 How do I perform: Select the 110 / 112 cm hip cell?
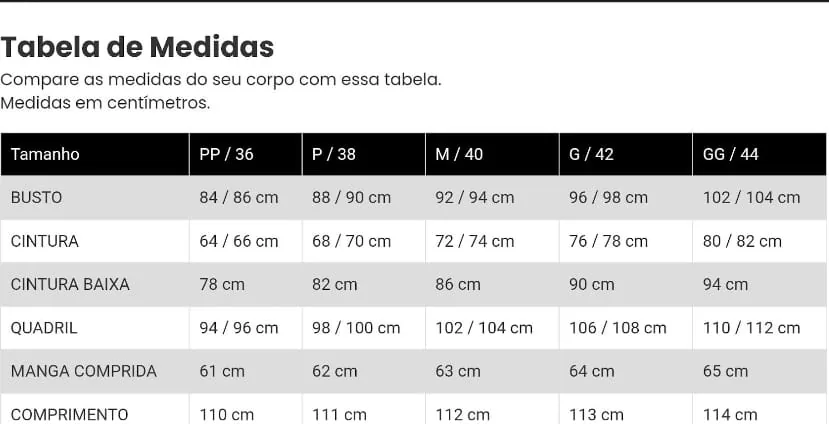click(x=752, y=328)
